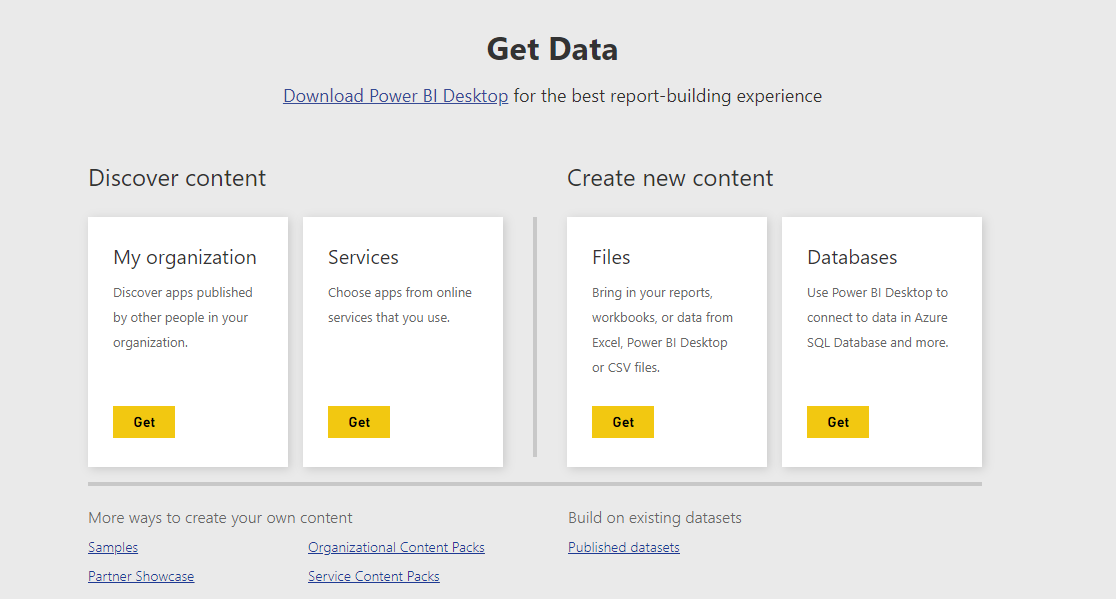Viewport: 1116px width, 599px height.
Task: Follow the Partner Showcase link
Action: click(141, 576)
